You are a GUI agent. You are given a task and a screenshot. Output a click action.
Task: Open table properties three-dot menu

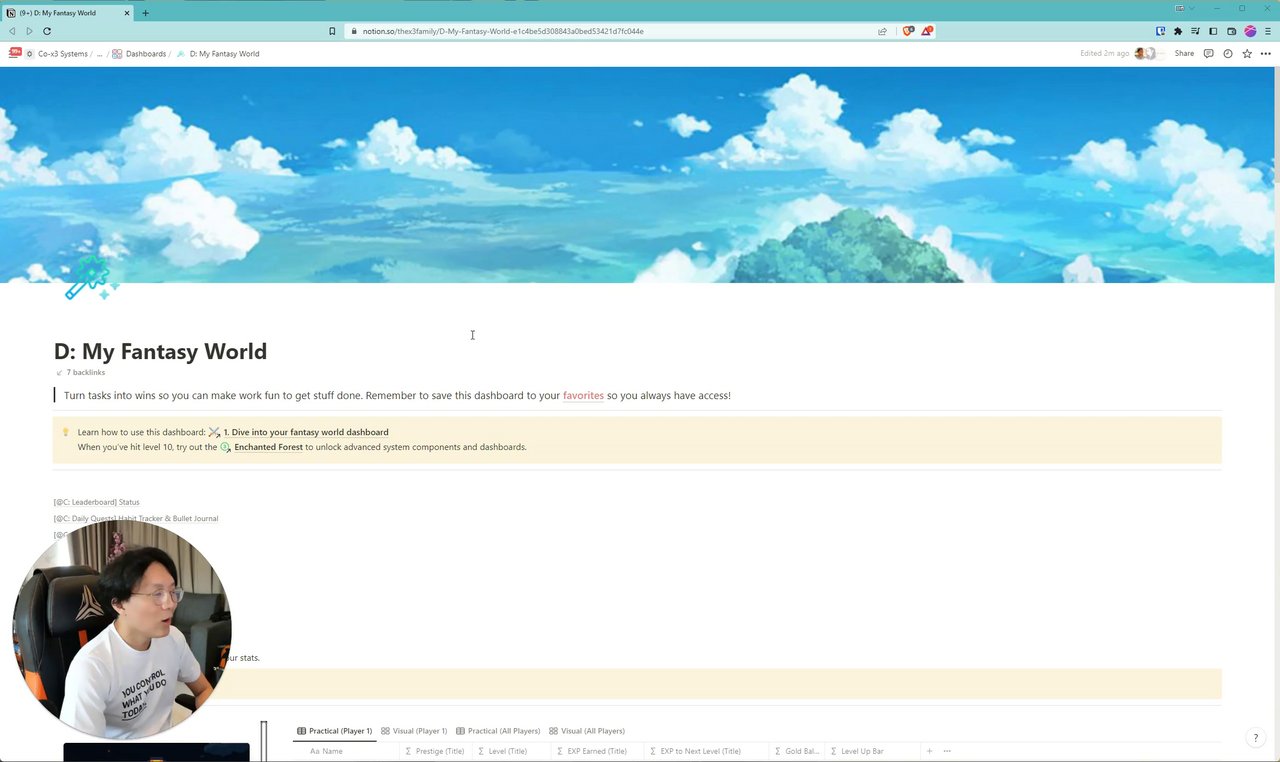[x=947, y=751]
